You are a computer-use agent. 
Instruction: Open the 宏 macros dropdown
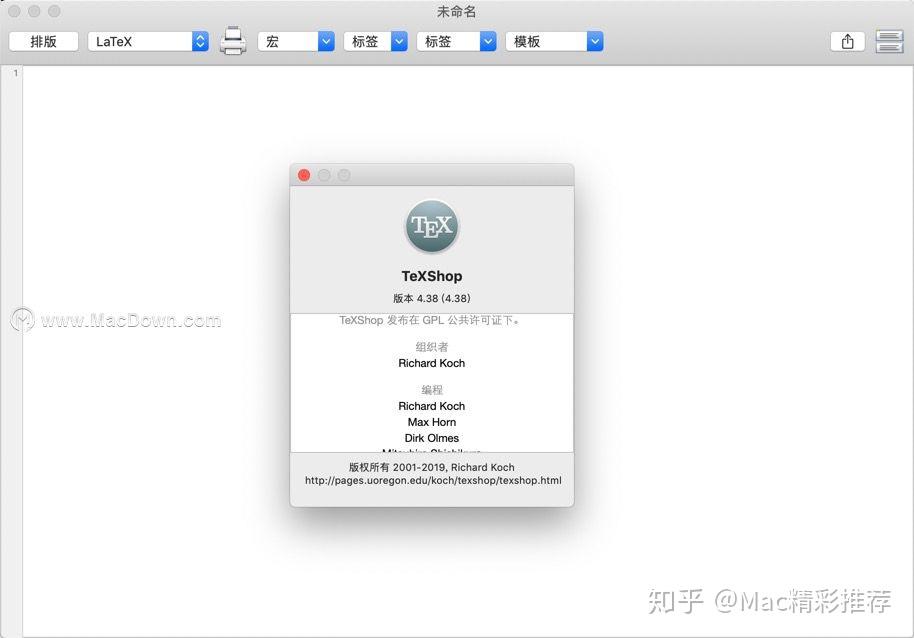point(296,41)
